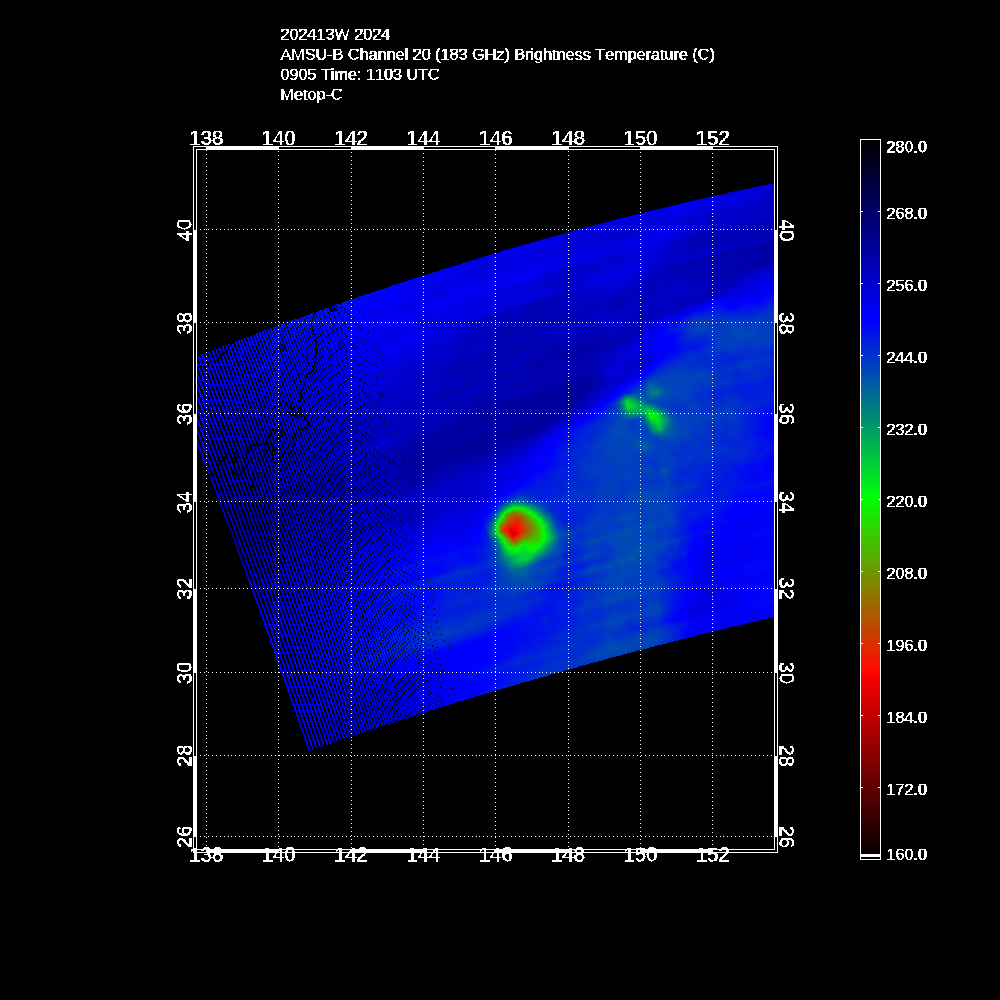Click the left-axis latitude label "32"
1000x1000 pixels.
[184, 589]
